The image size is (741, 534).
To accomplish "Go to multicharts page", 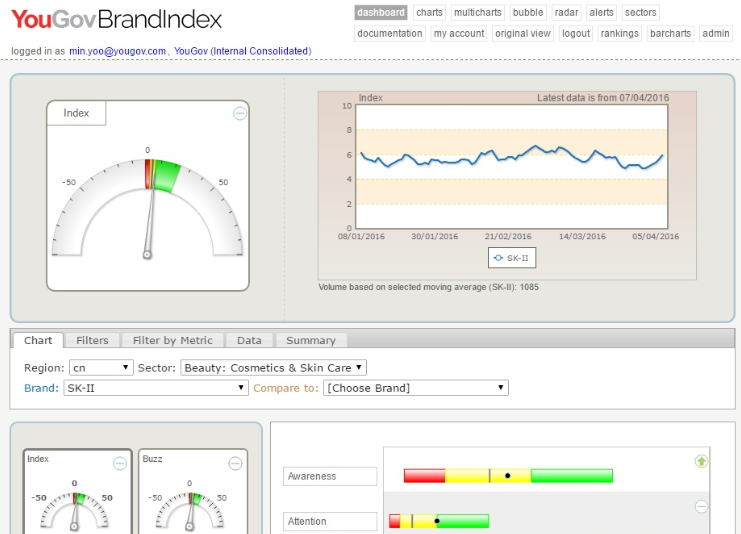I will pyautogui.click(x=478, y=13).
